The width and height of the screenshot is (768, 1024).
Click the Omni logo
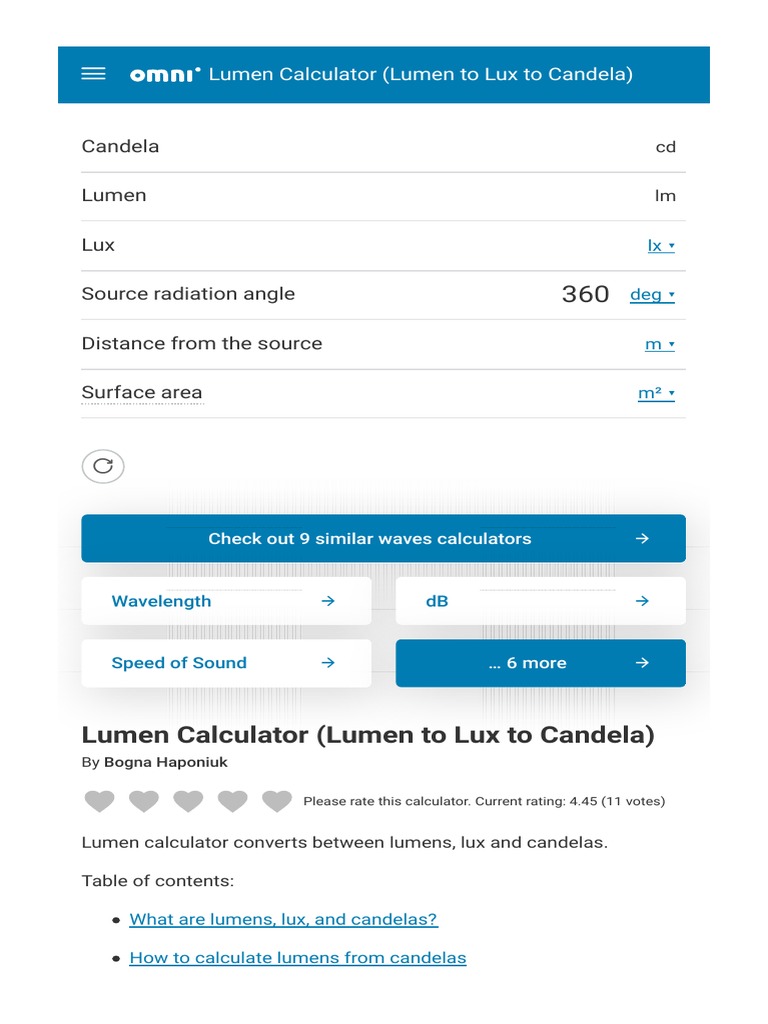click(x=165, y=74)
